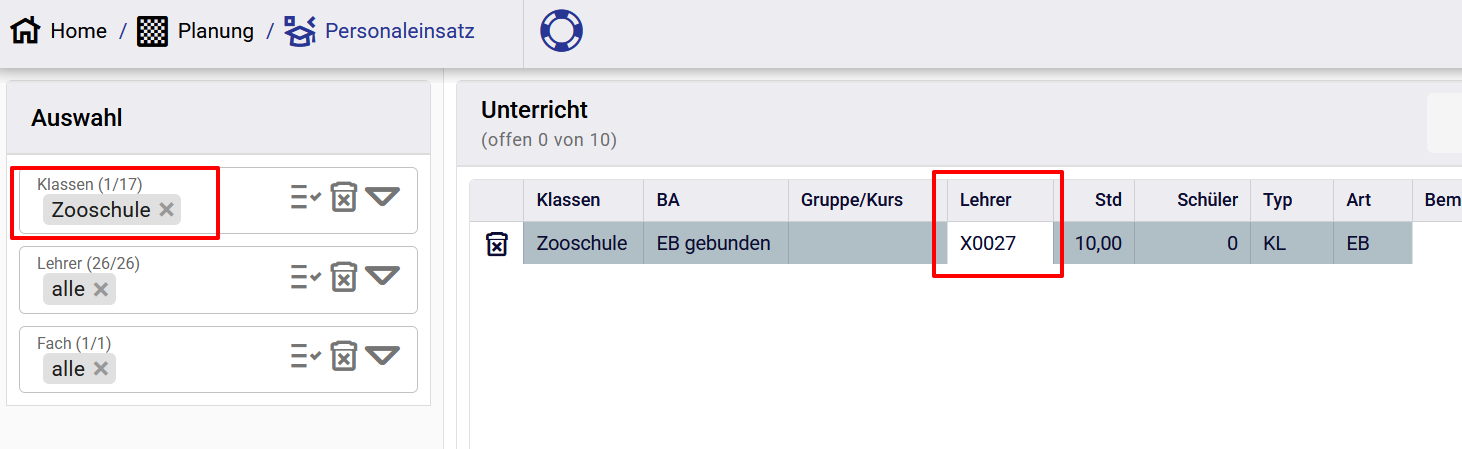Expand the Klassen dropdown arrow

pyautogui.click(x=382, y=197)
